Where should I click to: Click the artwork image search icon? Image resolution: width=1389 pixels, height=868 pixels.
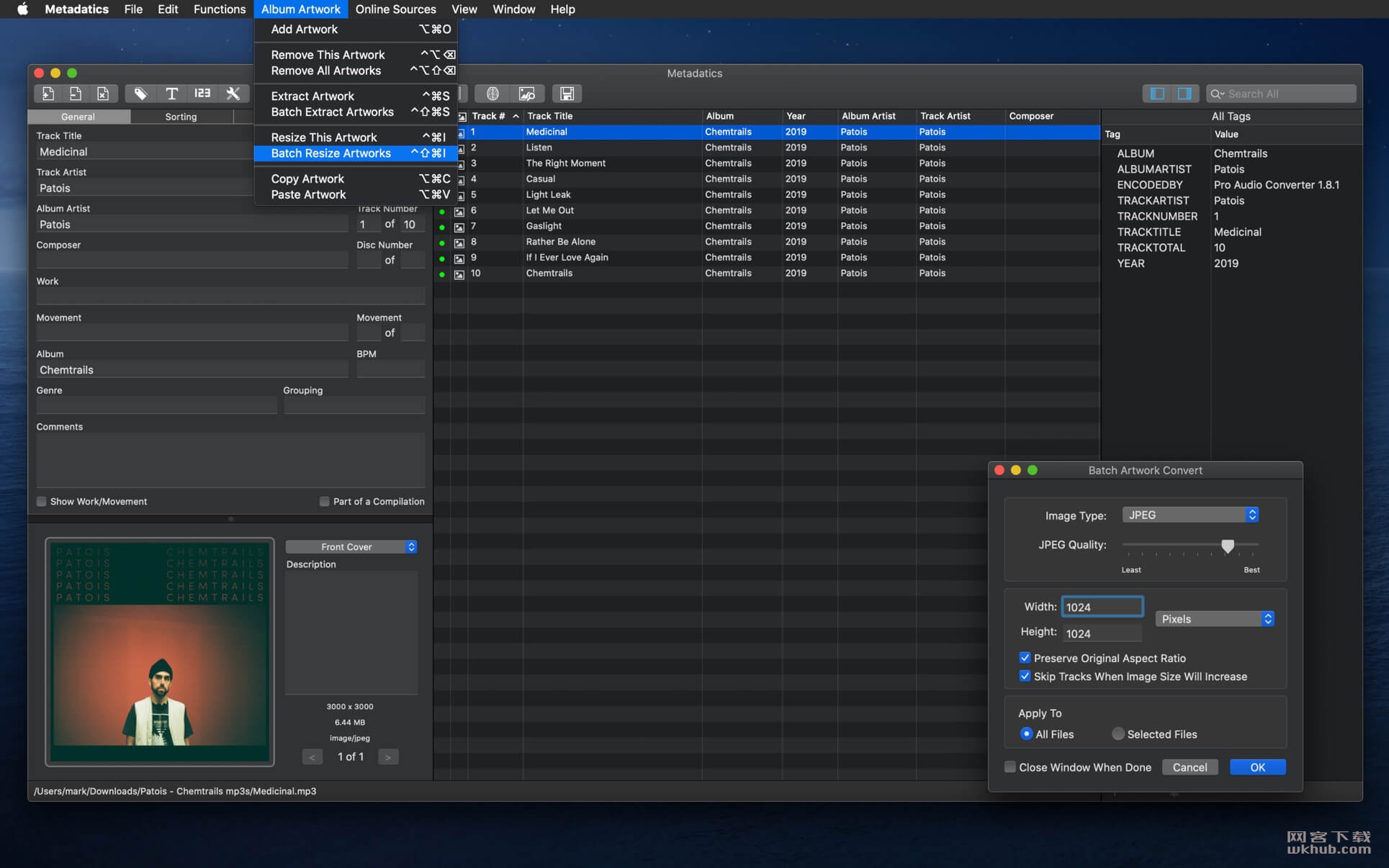527,94
